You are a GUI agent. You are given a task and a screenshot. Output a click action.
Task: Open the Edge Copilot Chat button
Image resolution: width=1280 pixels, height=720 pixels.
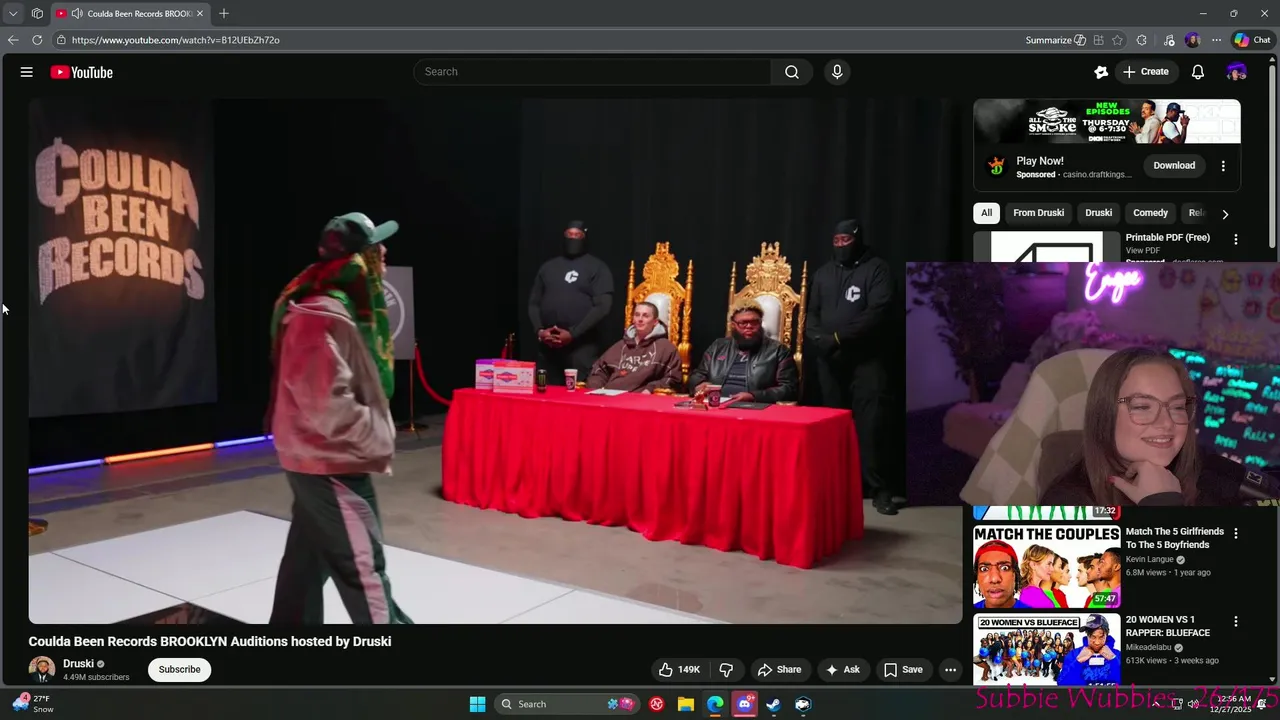tap(1252, 40)
